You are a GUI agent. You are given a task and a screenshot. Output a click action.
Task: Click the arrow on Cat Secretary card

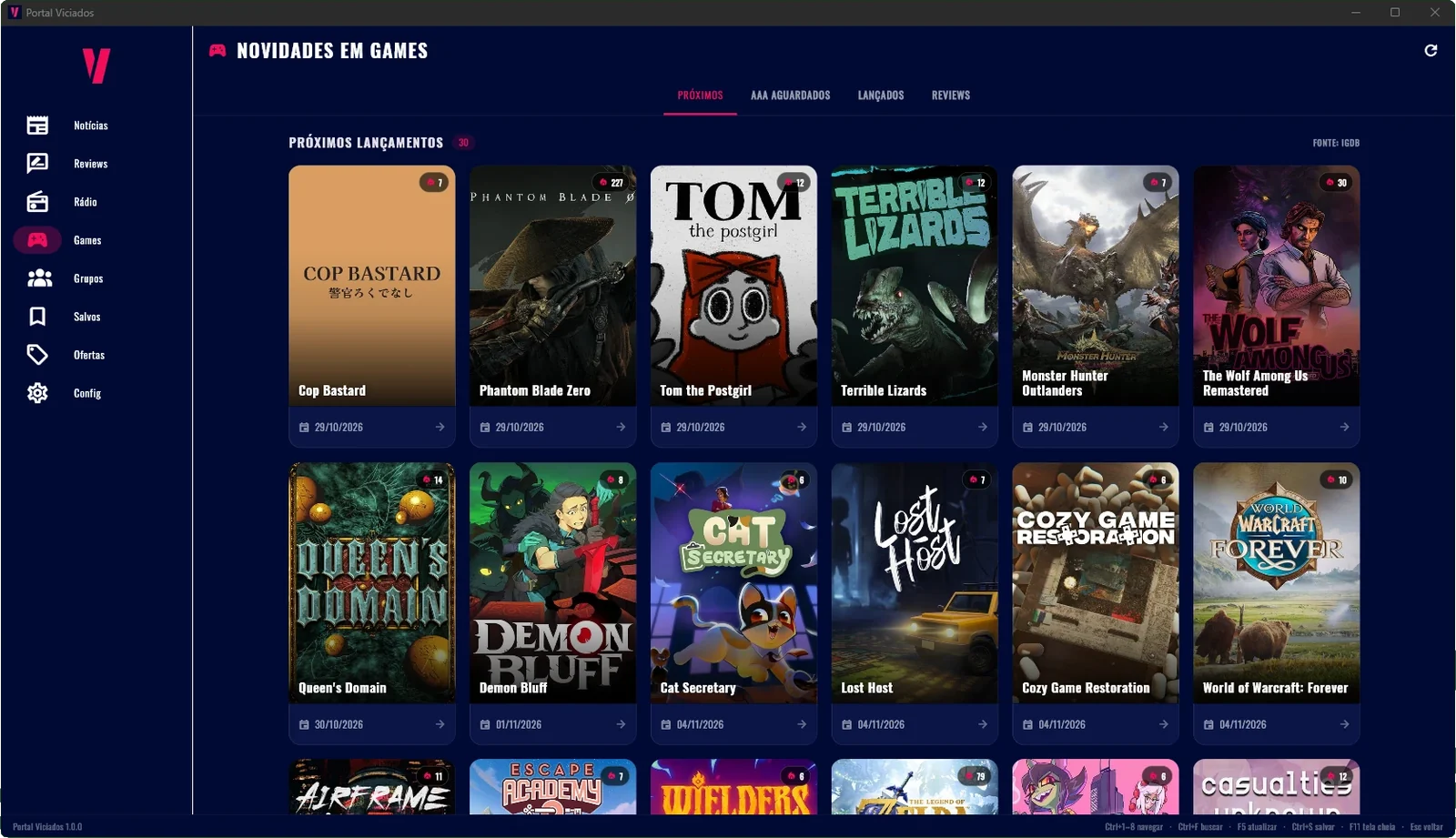[802, 724]
